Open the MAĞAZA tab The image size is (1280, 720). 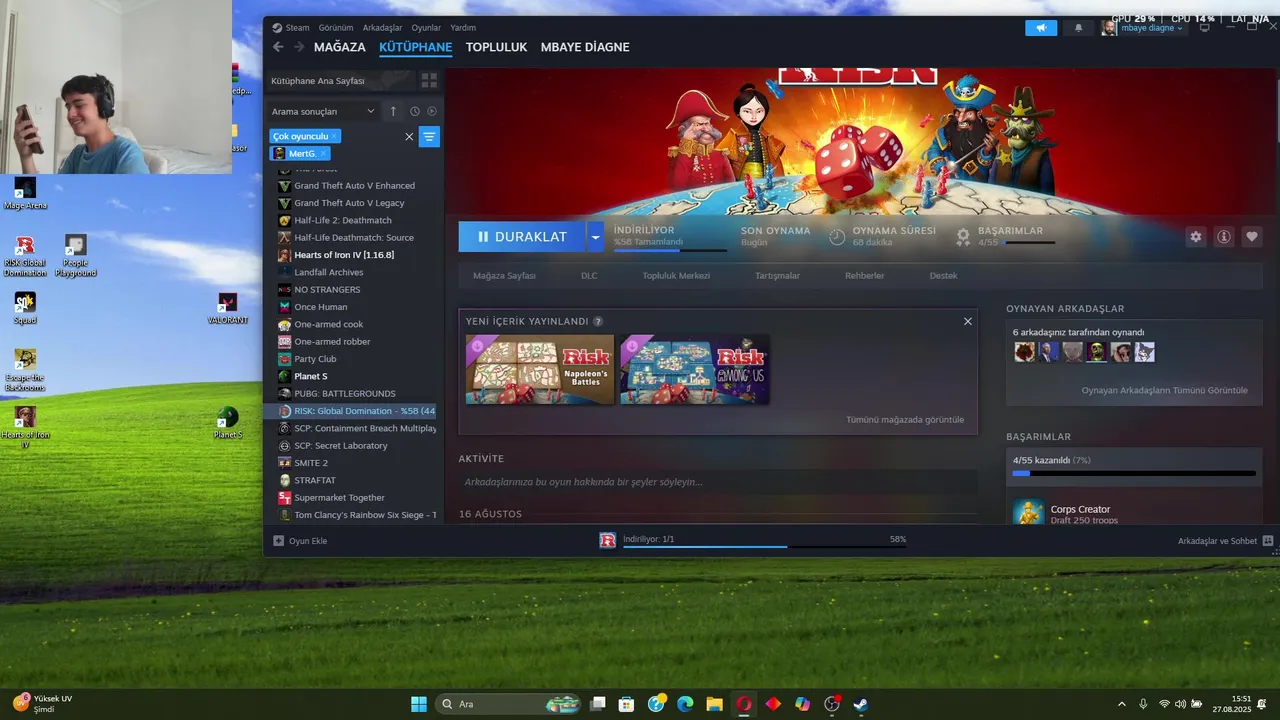340,47
